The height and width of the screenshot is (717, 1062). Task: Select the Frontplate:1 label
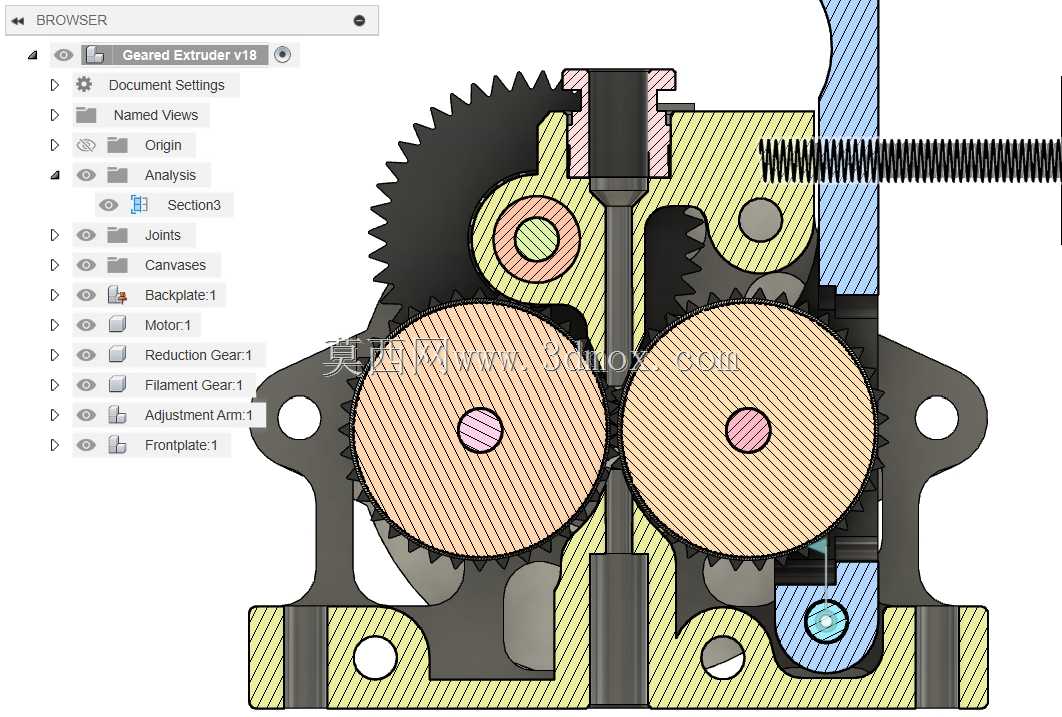[x=181, y=445]
